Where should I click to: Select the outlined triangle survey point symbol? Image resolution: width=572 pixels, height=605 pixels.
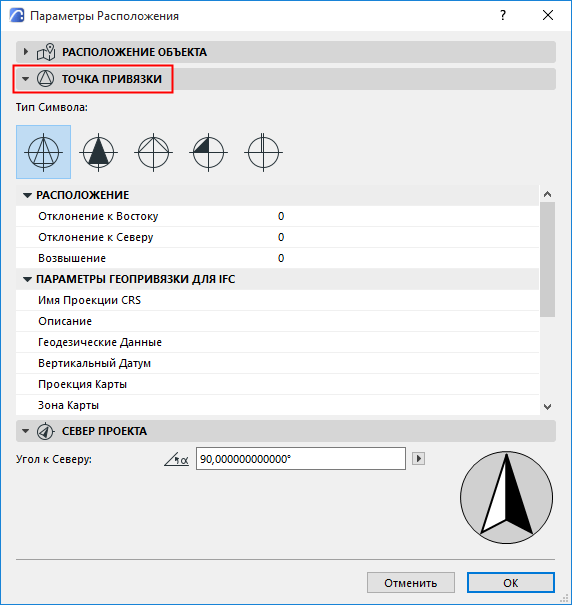(x=44, y=152)
